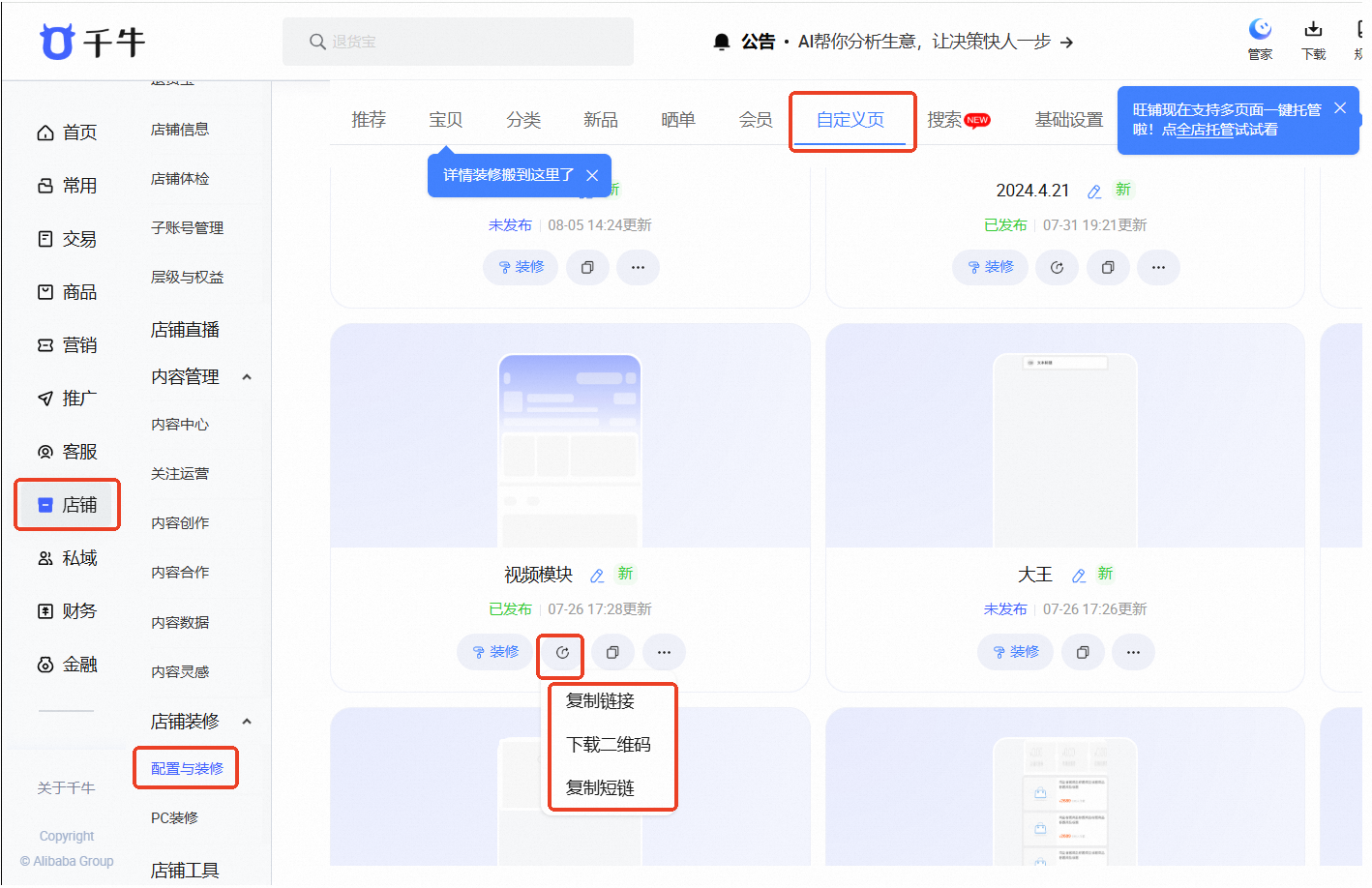Open 金融 section in sidebar
The height and width of the screenshot is (888, 1372).
coord(67,665)
